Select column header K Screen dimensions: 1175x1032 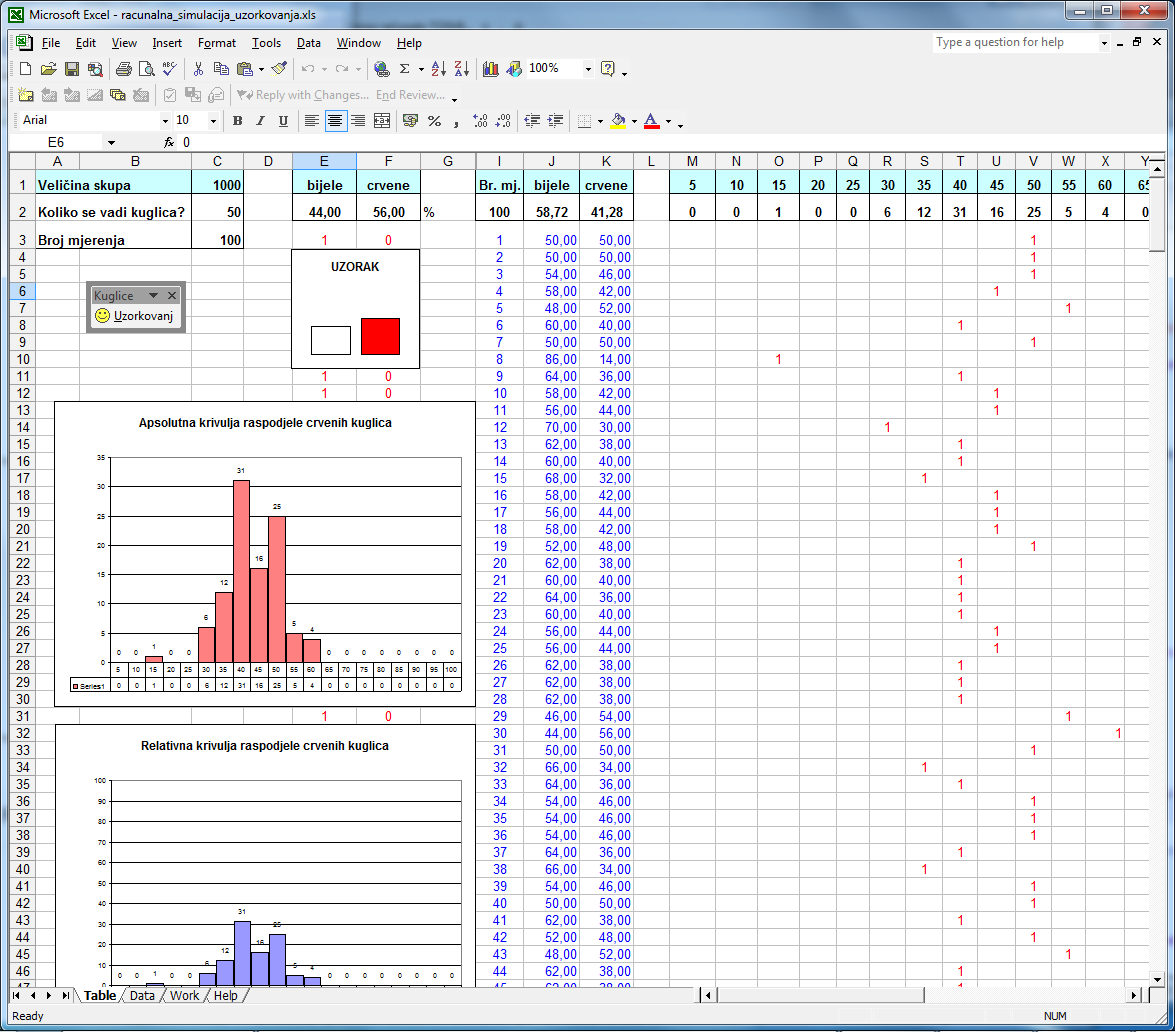click(x=606, y=161)
